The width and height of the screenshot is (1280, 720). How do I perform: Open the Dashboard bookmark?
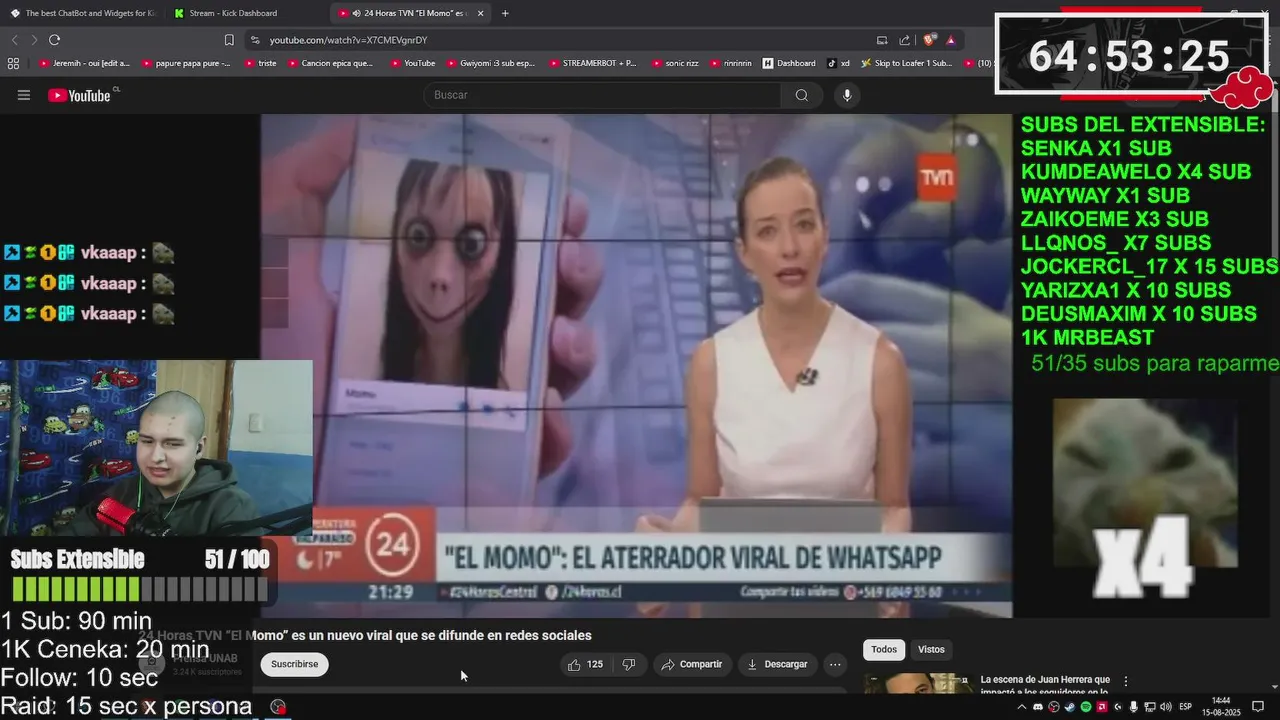tap(789, 63)
